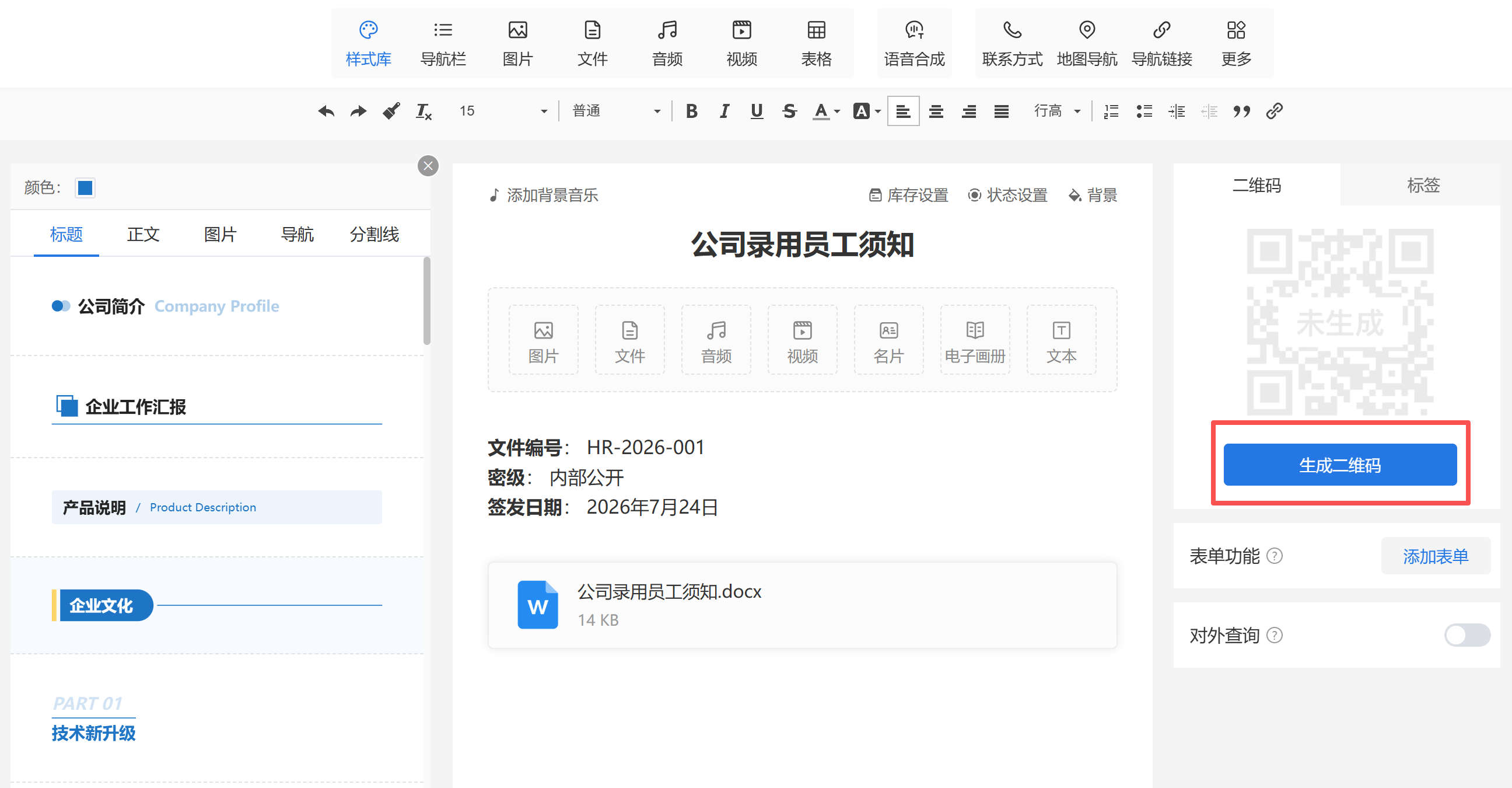Open the text highlight color dropdown arrow
This screenshot has width=1512, height=788.
pos(877,111)
